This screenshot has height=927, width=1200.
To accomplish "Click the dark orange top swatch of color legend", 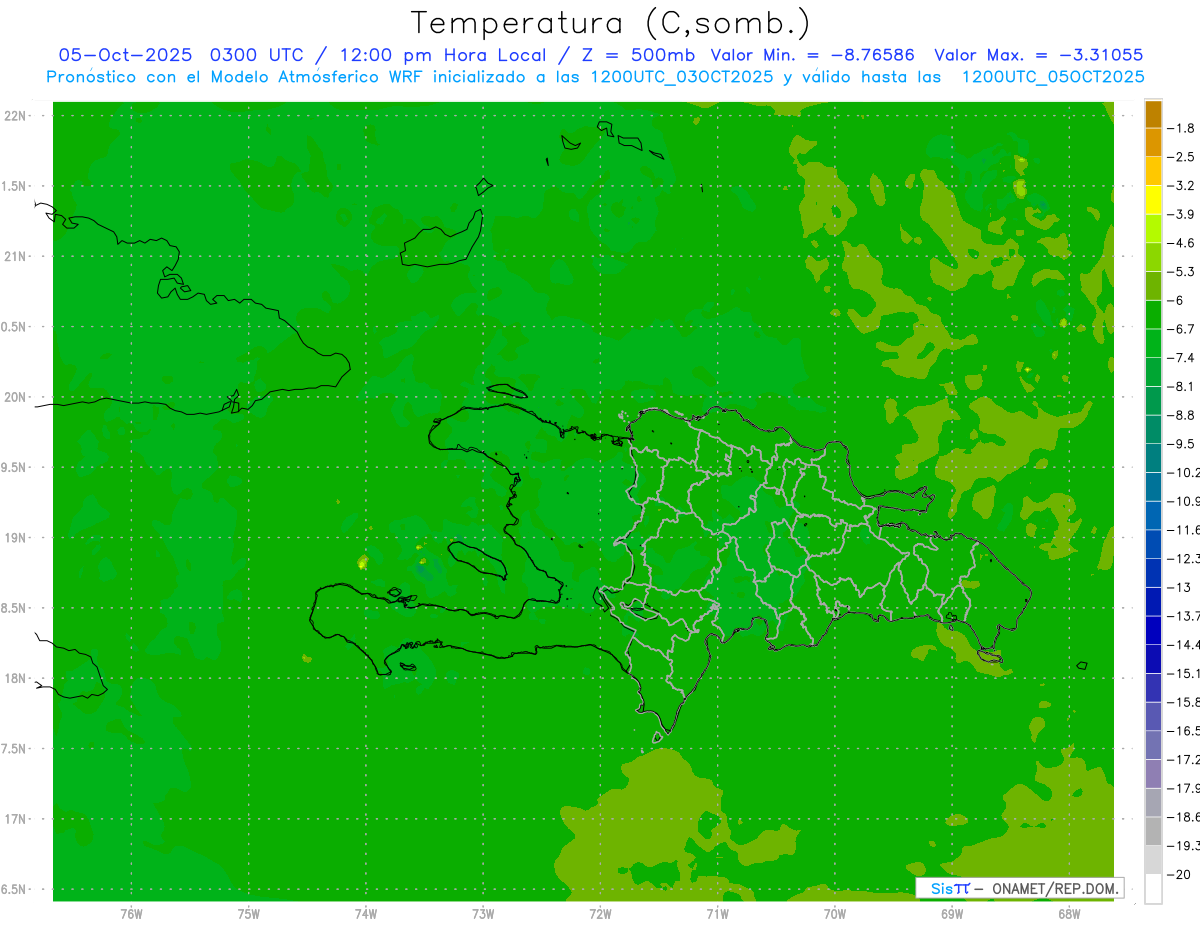I will pyautogui.click(x=1153, y=114).
